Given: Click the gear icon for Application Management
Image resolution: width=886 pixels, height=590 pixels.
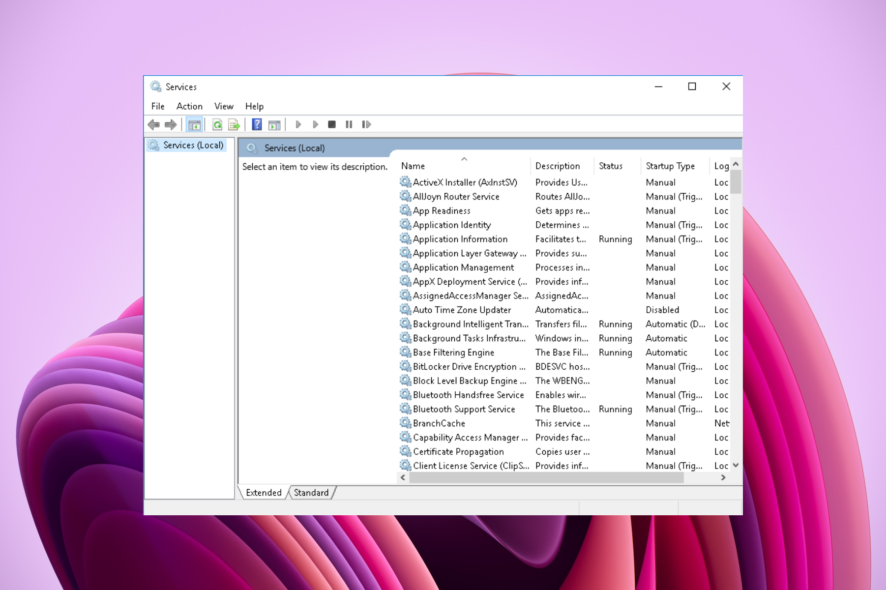Looking at the screenshot, I should (405, 267).
